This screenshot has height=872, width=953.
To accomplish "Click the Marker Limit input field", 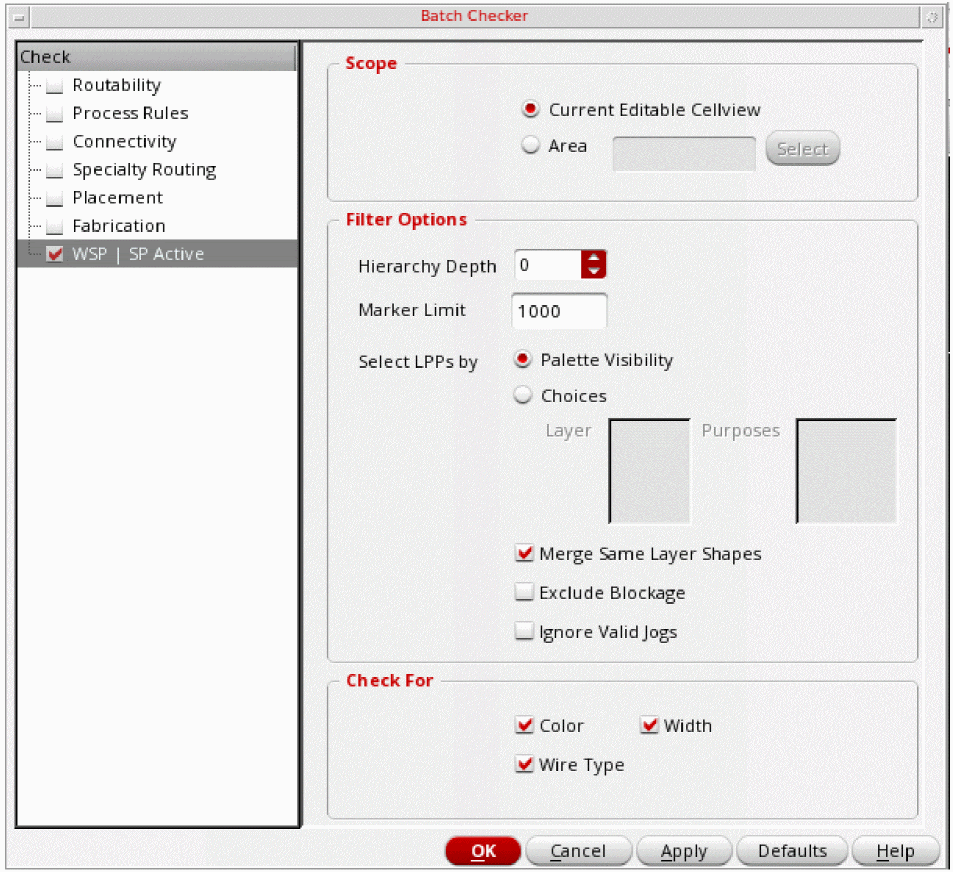I will (x=558, y=311).
